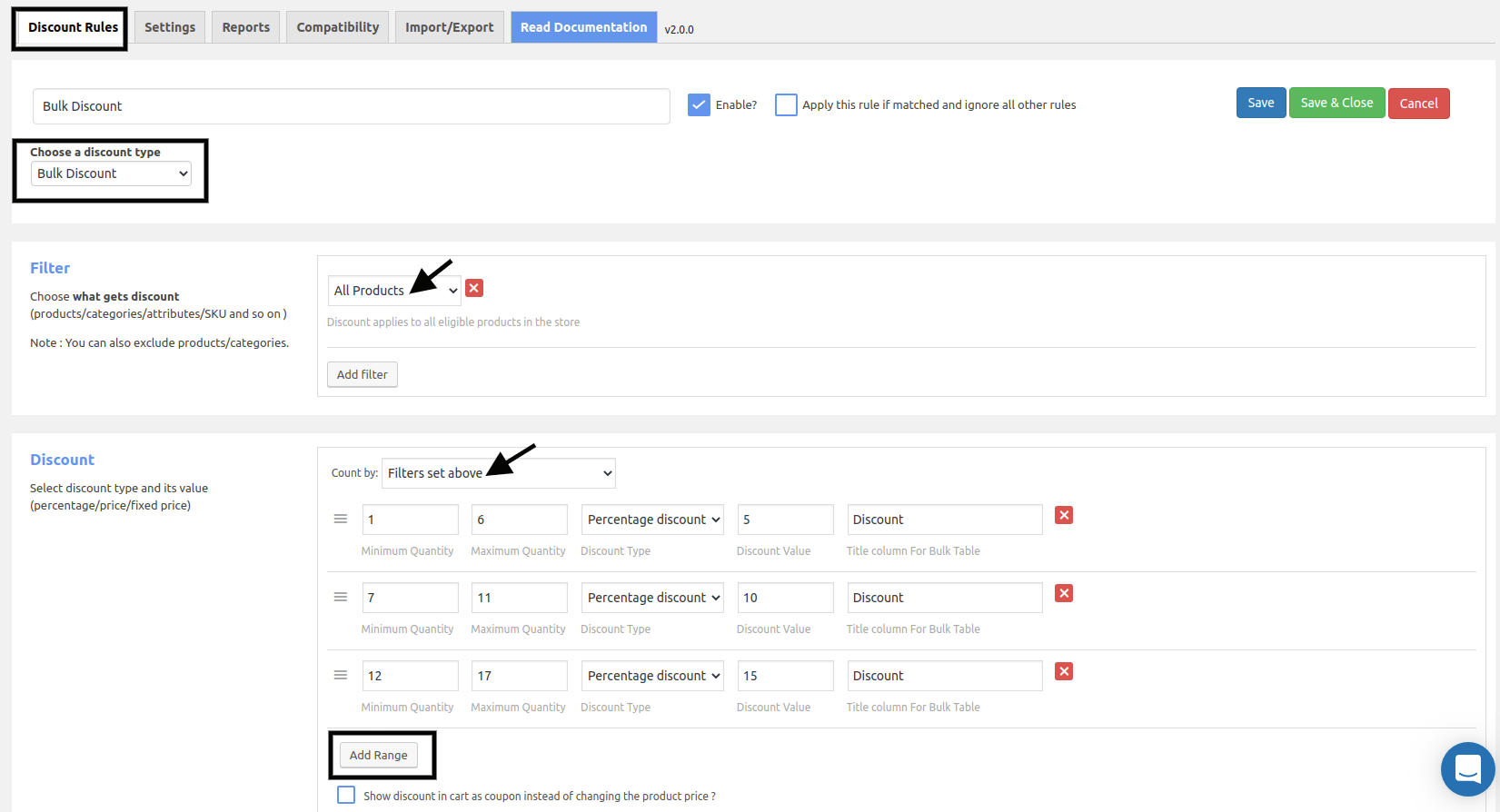1500x812 pixels.
Task: Grab the reorder handle of the first range row
Action: [341, 519]
